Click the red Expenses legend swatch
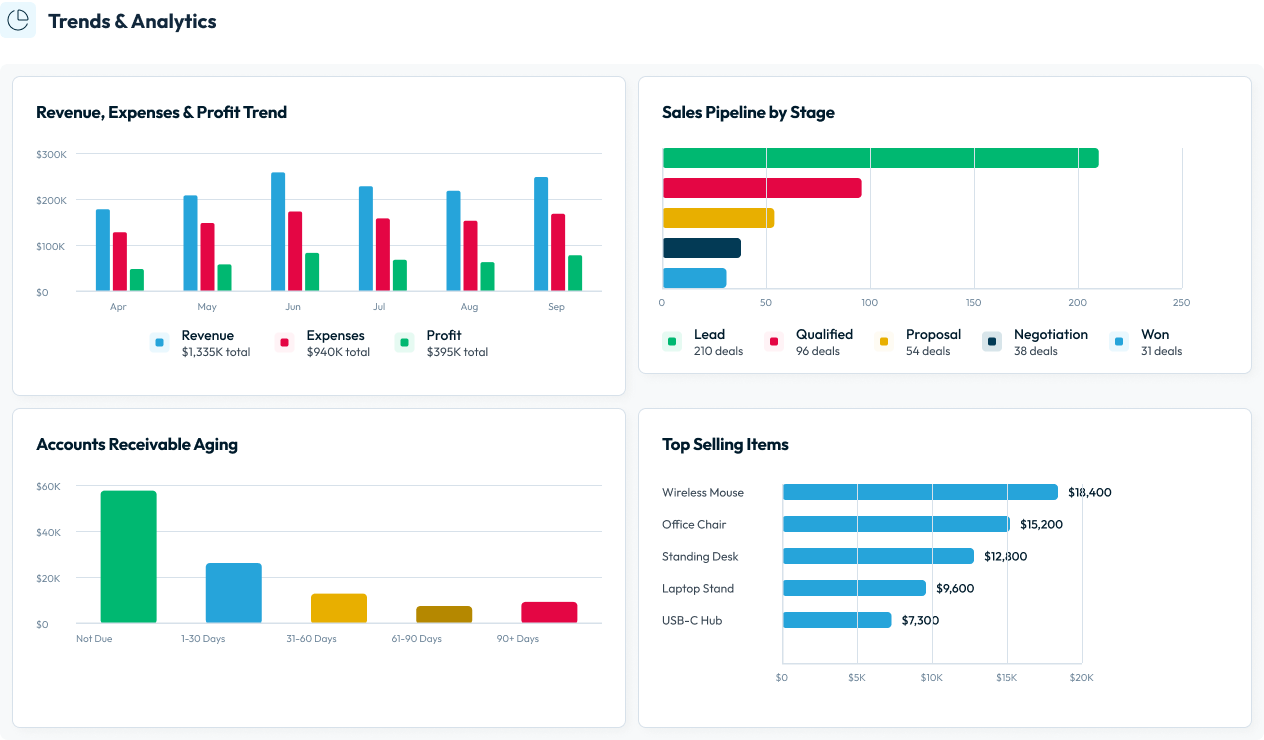 click(285, 343)
